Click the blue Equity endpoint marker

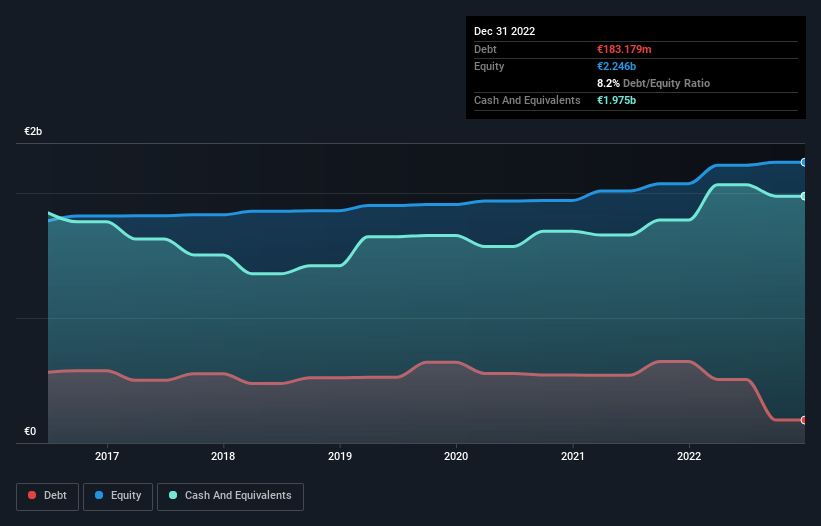point(804,163)
